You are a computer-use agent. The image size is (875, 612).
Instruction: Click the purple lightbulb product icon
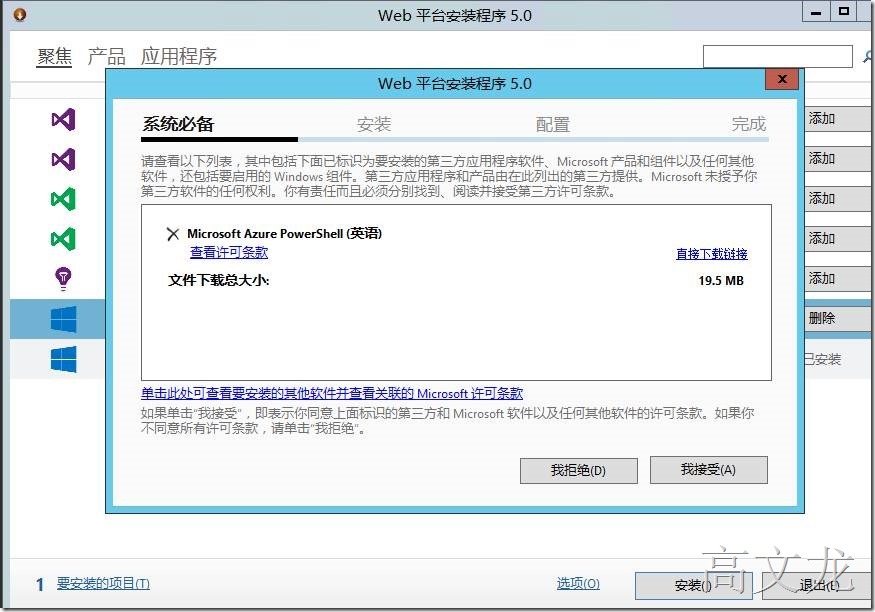coord(63,279)
